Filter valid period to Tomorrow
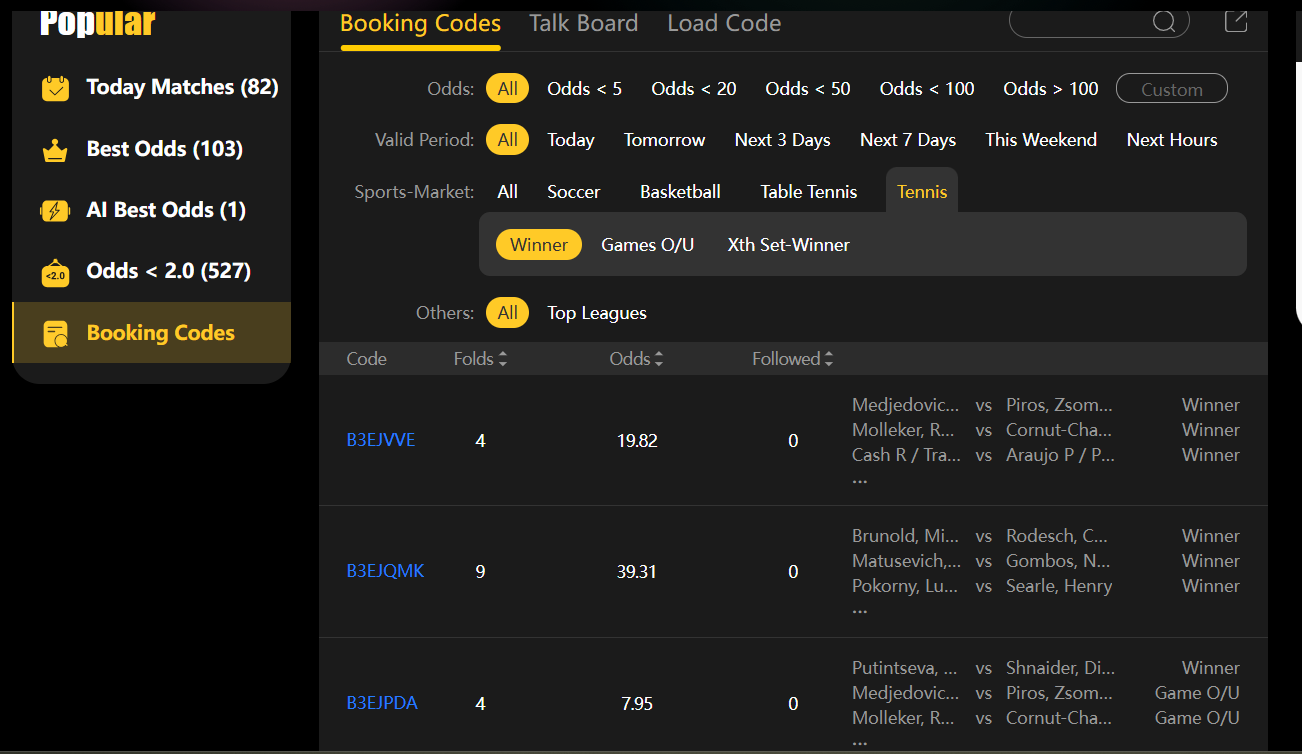 click(x=664, y=140)
